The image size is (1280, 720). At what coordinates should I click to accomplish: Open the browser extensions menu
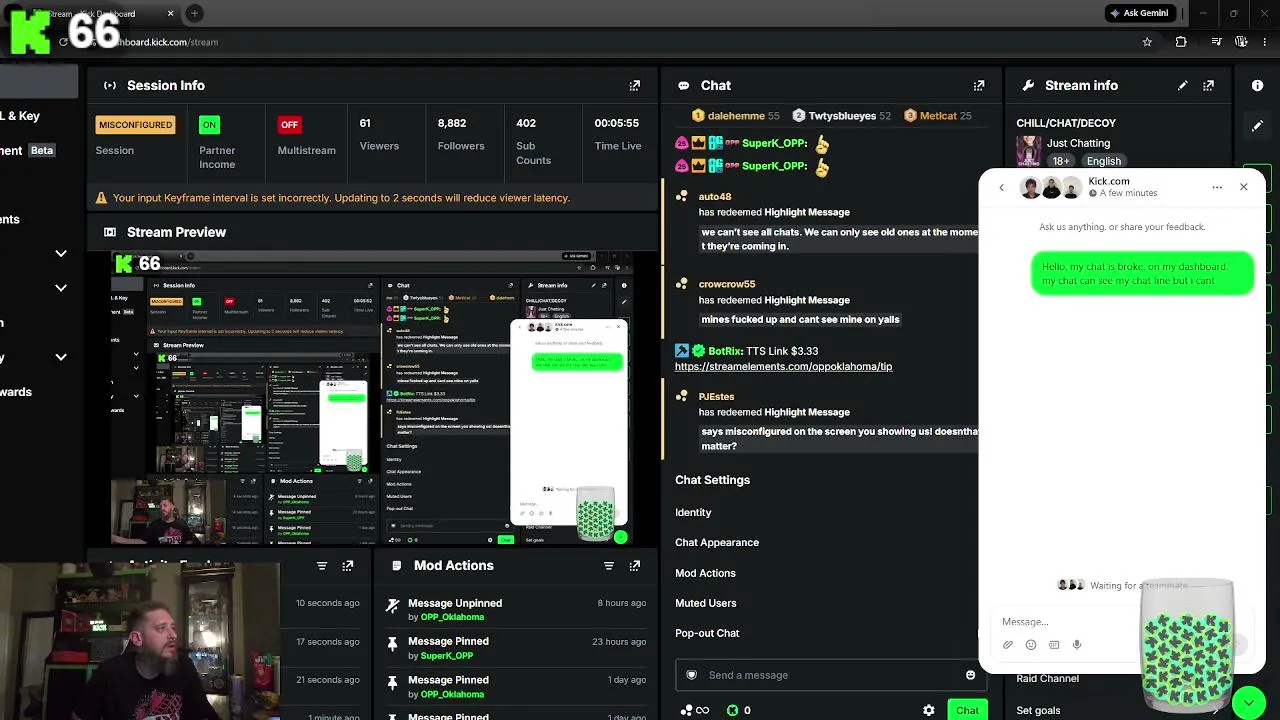1181,42
